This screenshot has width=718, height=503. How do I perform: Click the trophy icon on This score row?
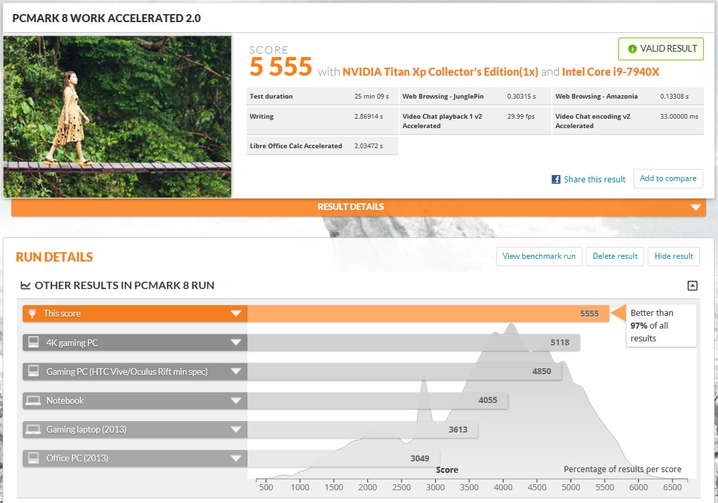(32, 313)
